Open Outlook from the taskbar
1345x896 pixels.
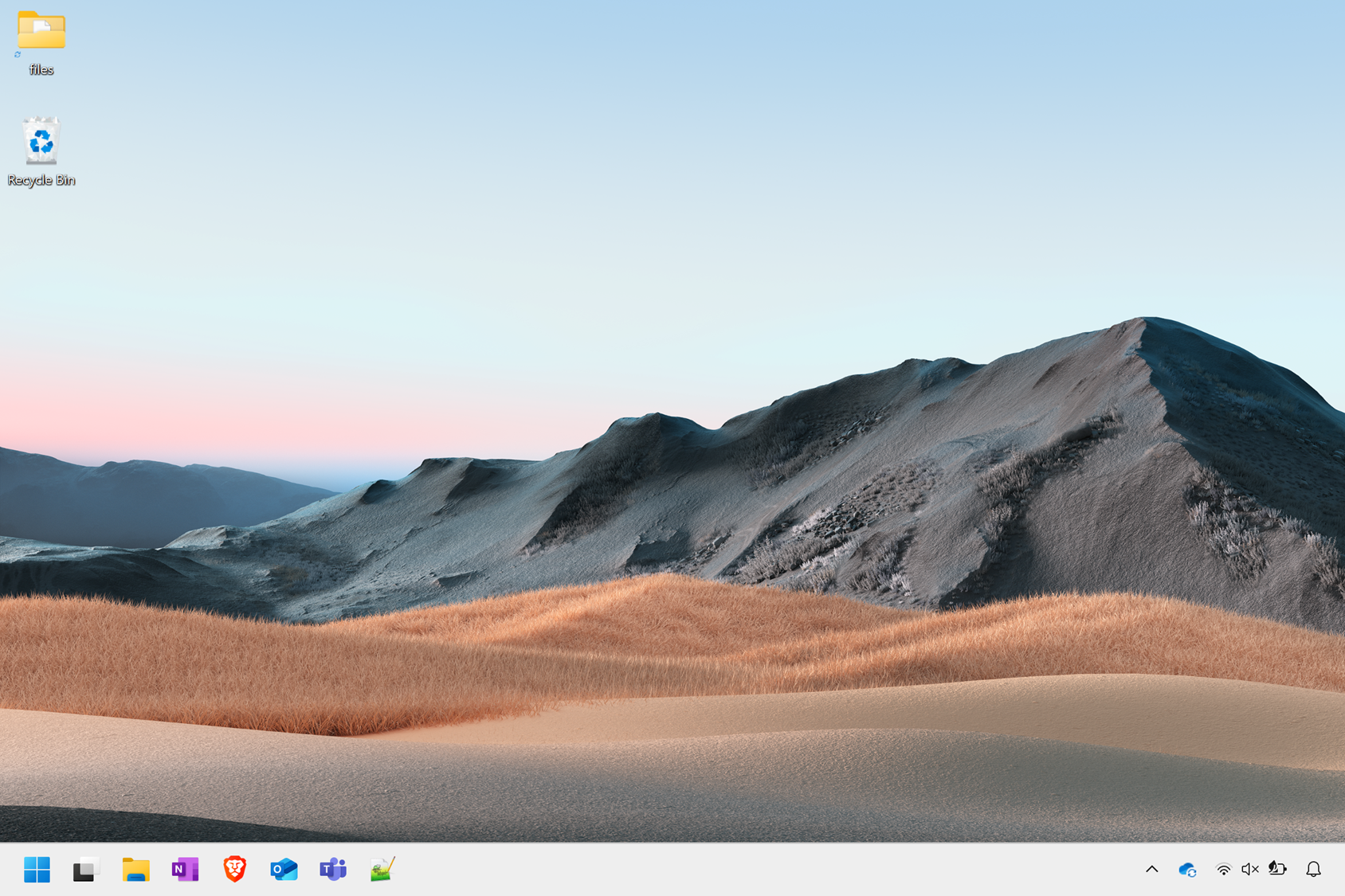click(284, 869)
